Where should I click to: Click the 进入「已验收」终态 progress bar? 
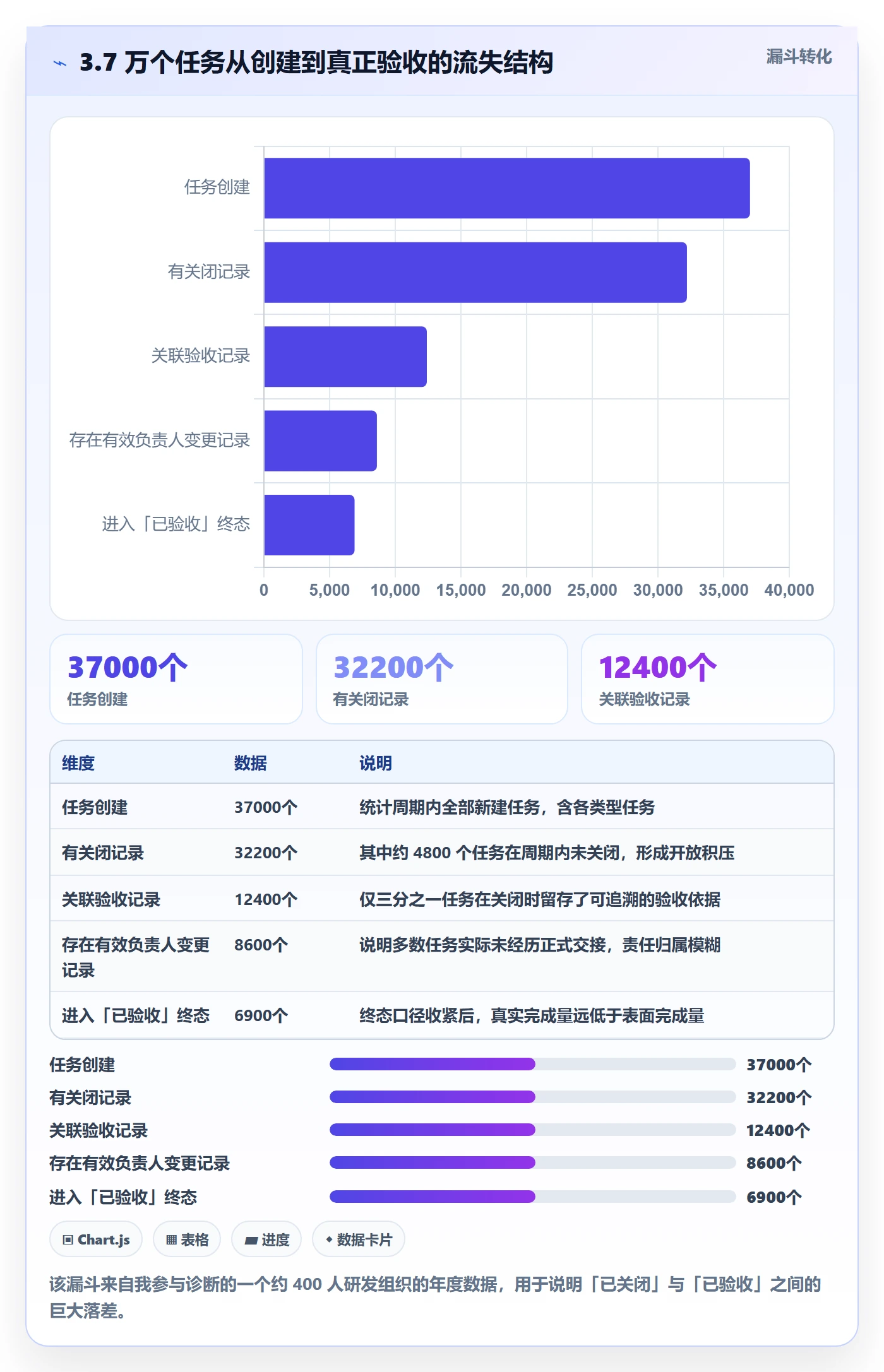click(x=532, y=1197)
